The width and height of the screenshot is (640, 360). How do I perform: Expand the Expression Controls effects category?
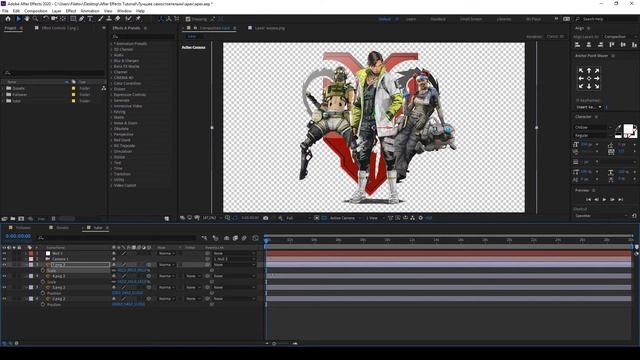tap(111, 95)
